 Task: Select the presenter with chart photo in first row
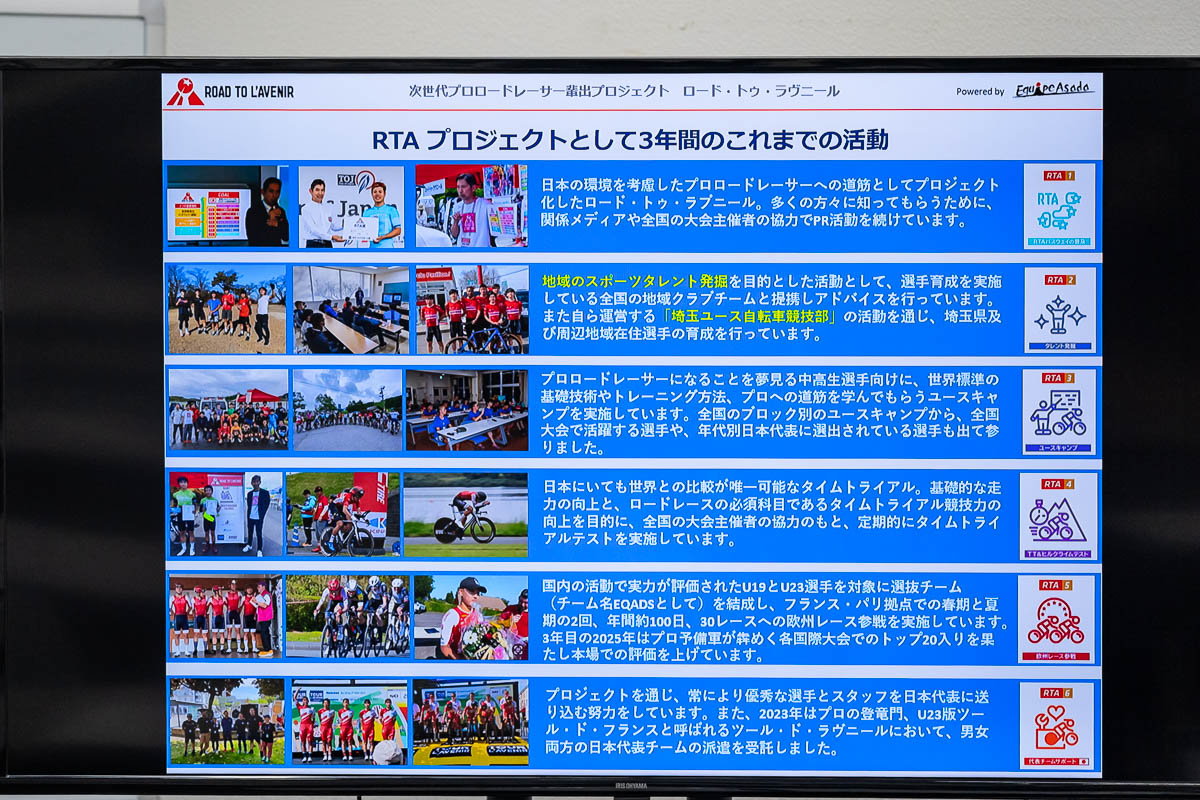click(x=228, y=206)
